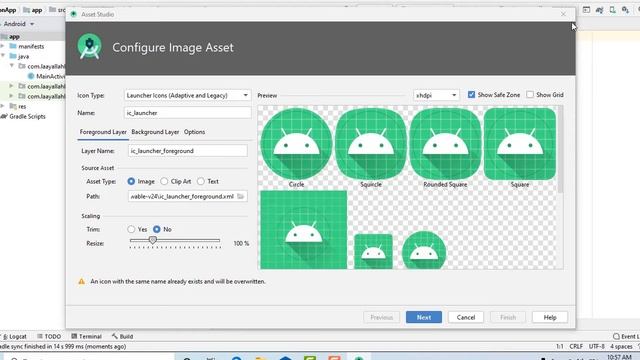The height and width of the screenshot is (360, 640).
Task: Open the Android project view dropdown
Action: click(19, 24)
